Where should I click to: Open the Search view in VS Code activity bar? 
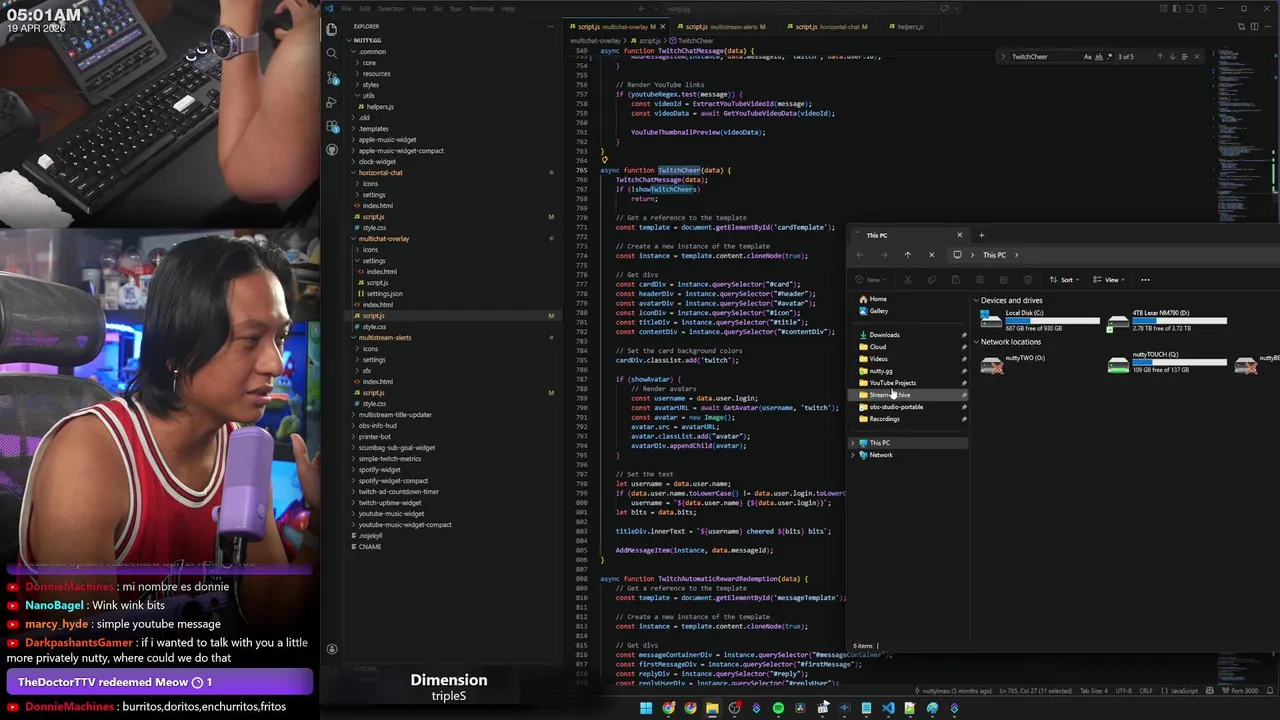pyautogui.click(x=332, y=53)
